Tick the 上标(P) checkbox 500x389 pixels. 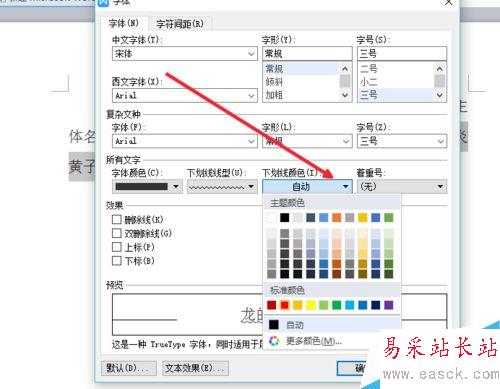(117, 247)
